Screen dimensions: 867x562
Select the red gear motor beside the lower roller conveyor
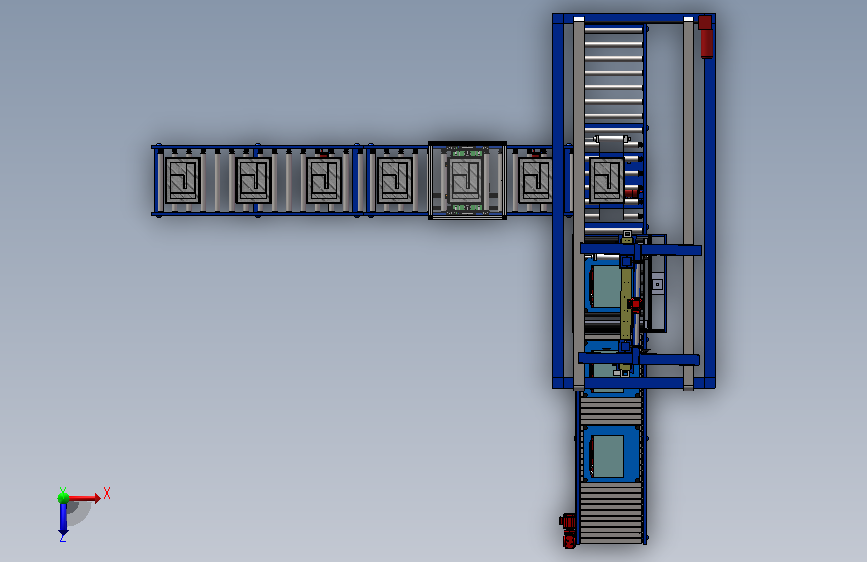pos(568,530)
